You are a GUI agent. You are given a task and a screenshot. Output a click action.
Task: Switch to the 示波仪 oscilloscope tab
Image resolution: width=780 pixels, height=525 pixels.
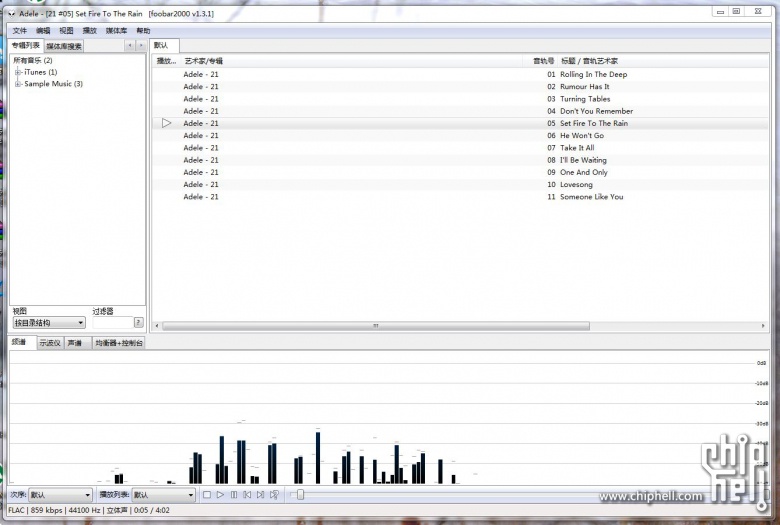click(50, 343)
